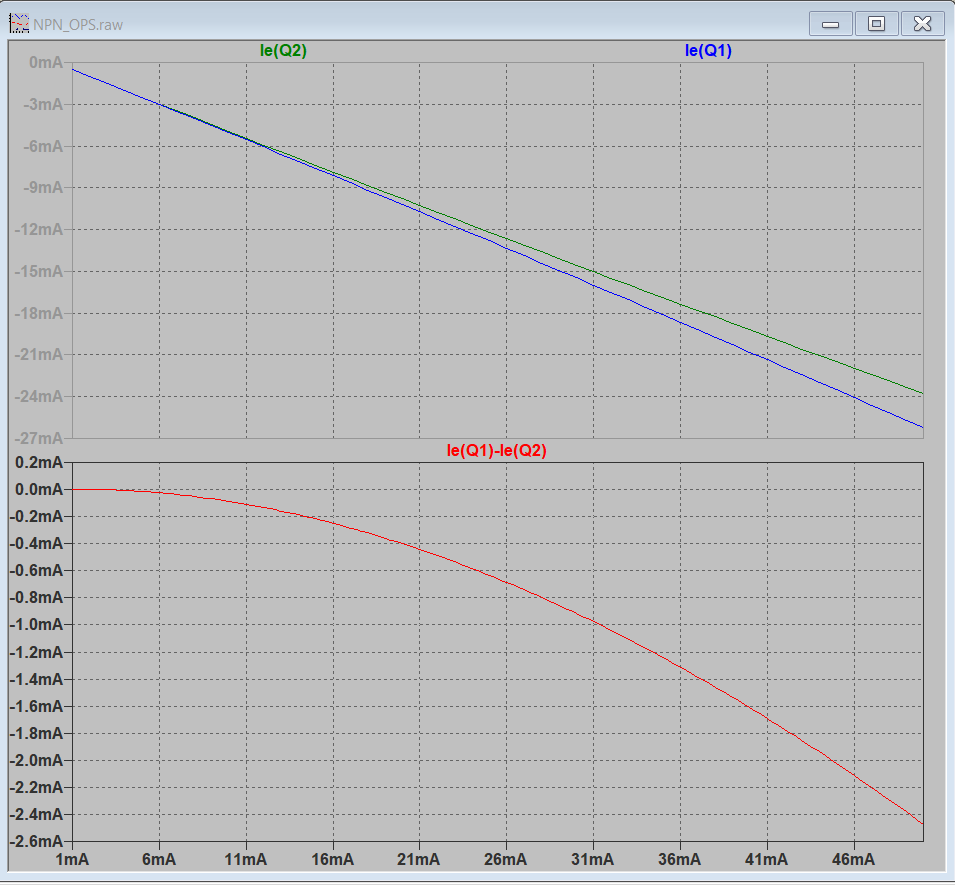955x885 pixels.
Task: Click the -15mA upper axis label
Action: tap(38, 271)
